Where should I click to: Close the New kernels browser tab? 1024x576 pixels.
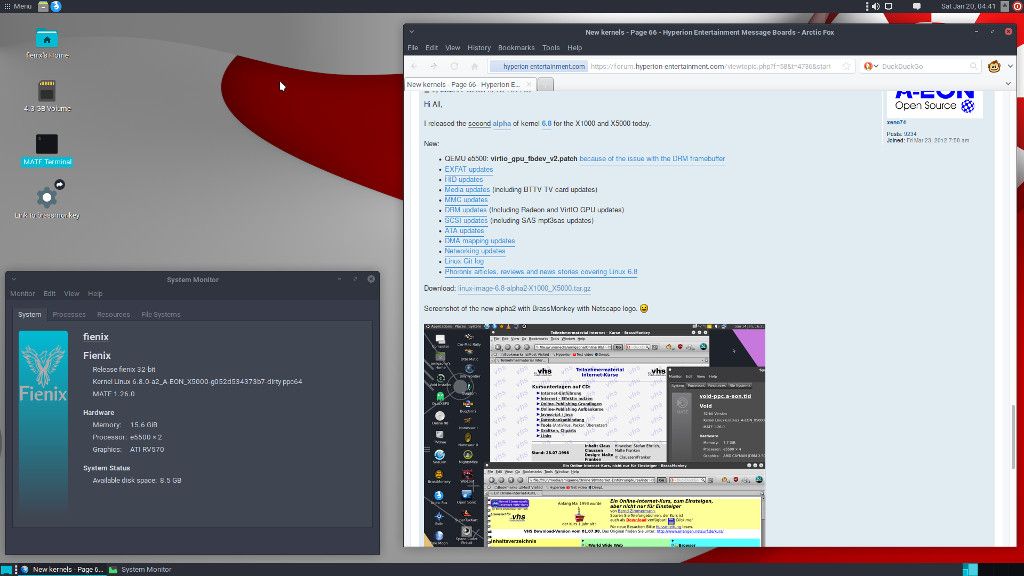coord(529,84)
